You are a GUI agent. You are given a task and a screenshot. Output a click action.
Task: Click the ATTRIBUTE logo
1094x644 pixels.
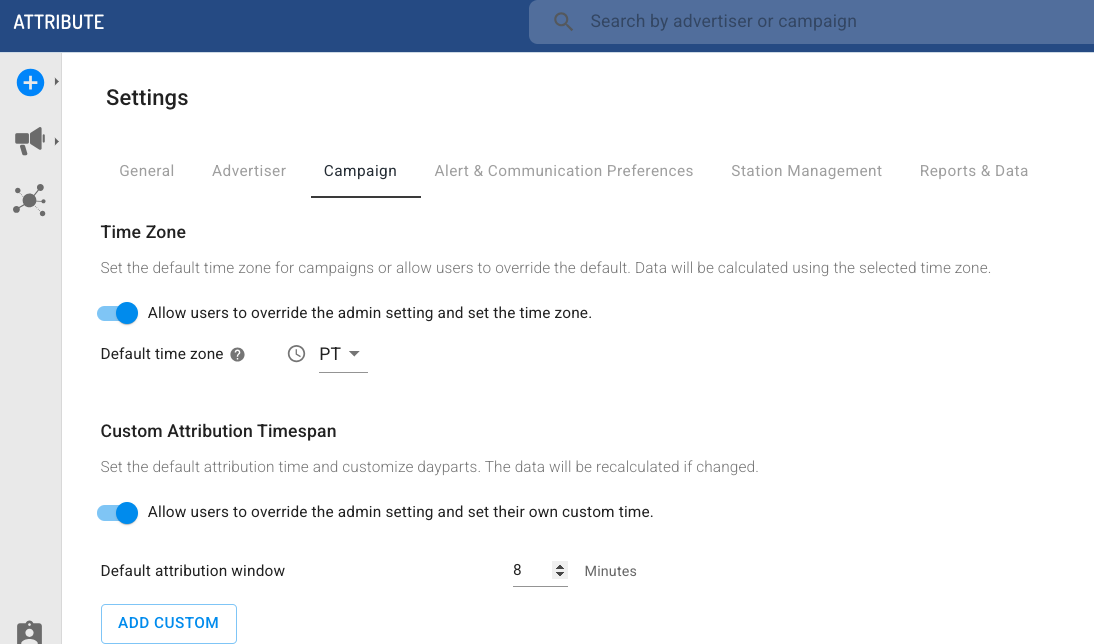pos(59,22)
